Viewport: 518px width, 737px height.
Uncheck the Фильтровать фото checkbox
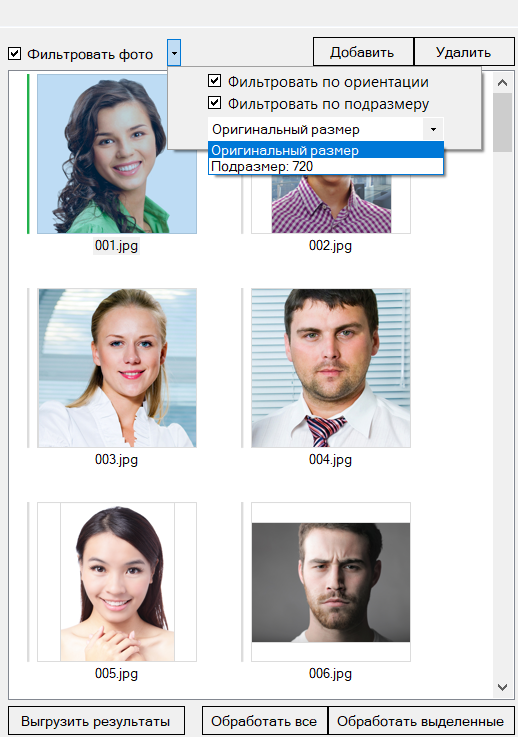click(x=15, y=54)
